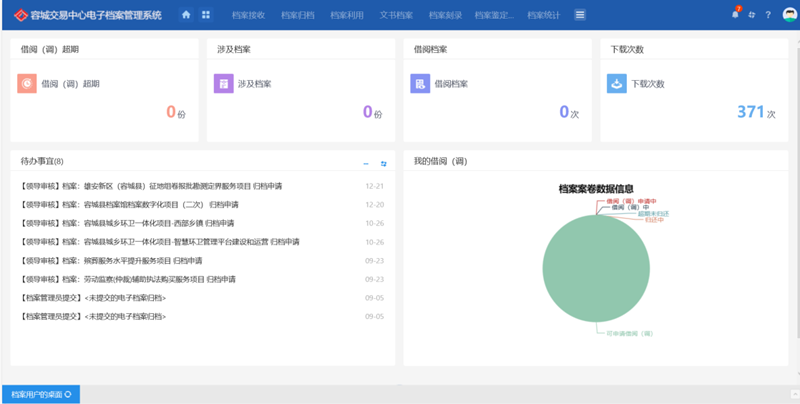The image size is (800, 404).
Task: Click the 借阅（调）超期 orange card icon
Action: (x=27, y=84)
